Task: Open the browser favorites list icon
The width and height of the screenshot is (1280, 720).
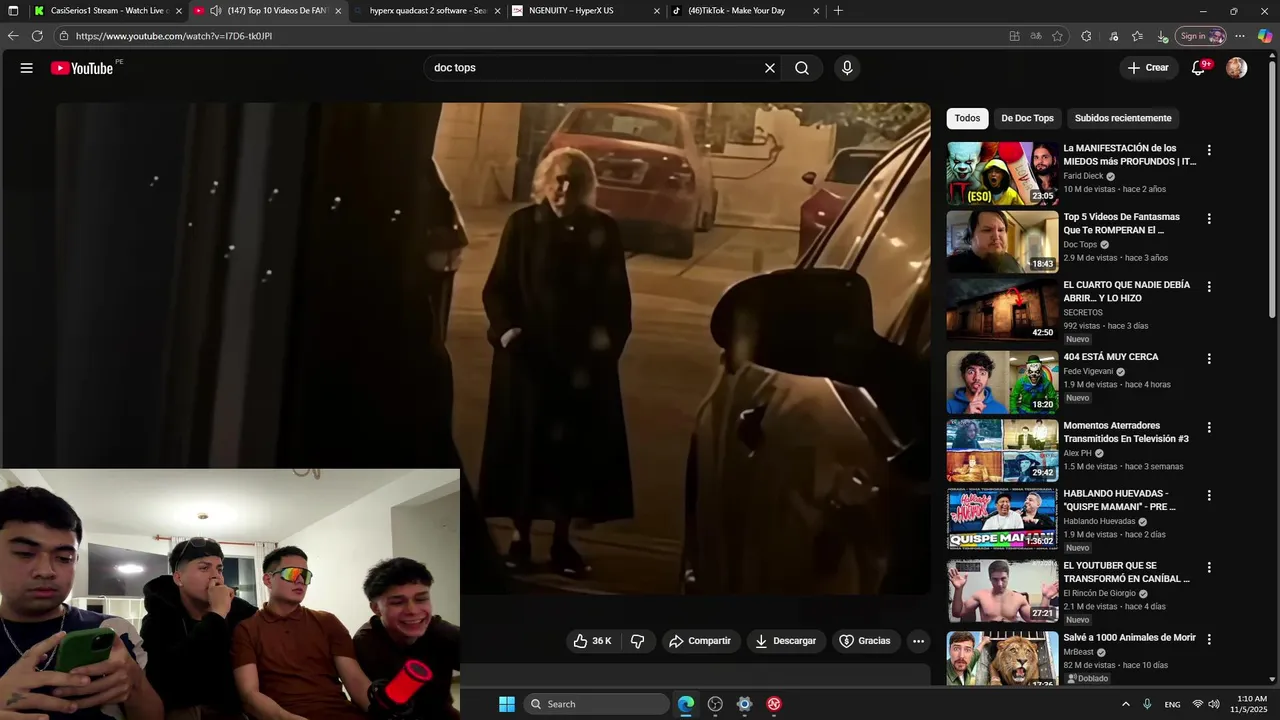Action: pyautogui.click(x=1137, y=36)
